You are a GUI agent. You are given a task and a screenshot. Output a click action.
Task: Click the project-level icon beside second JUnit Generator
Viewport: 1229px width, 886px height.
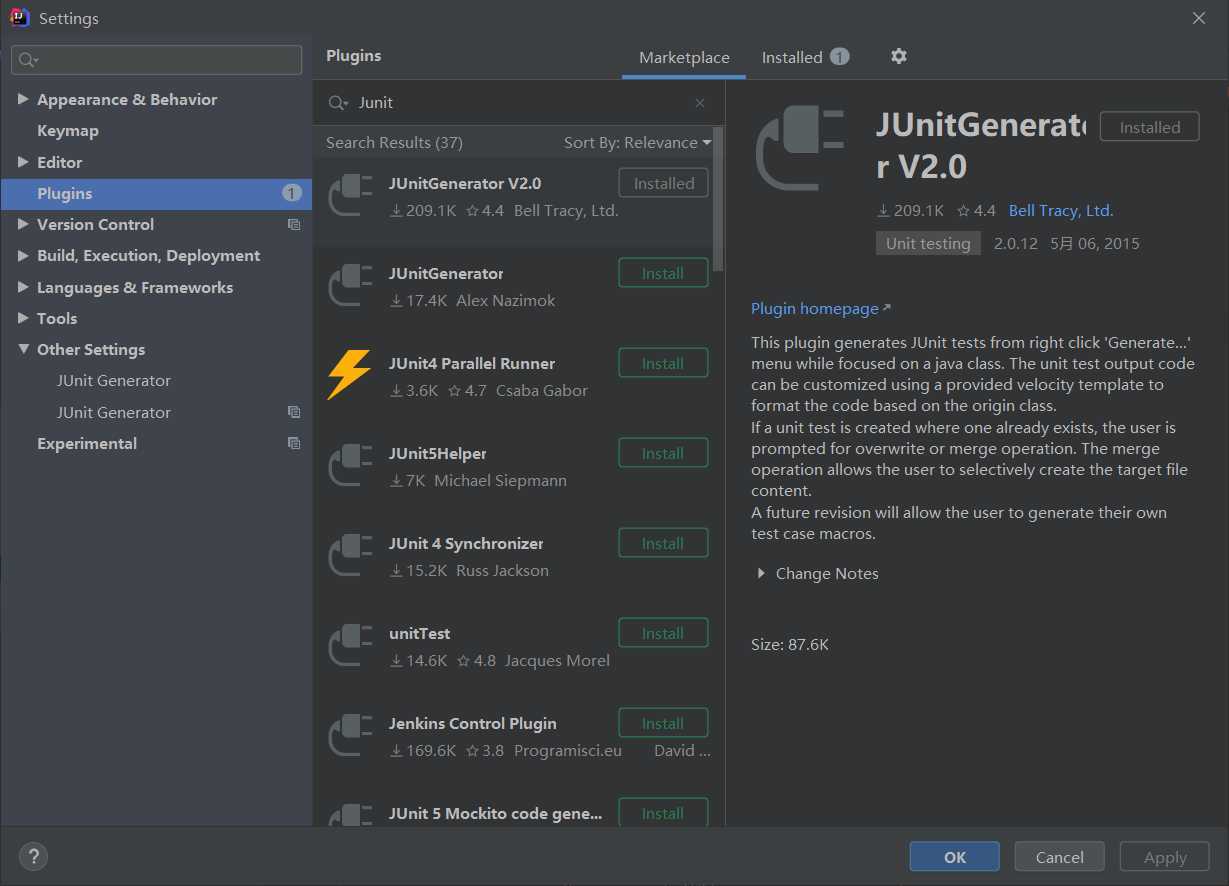point(294,412)
